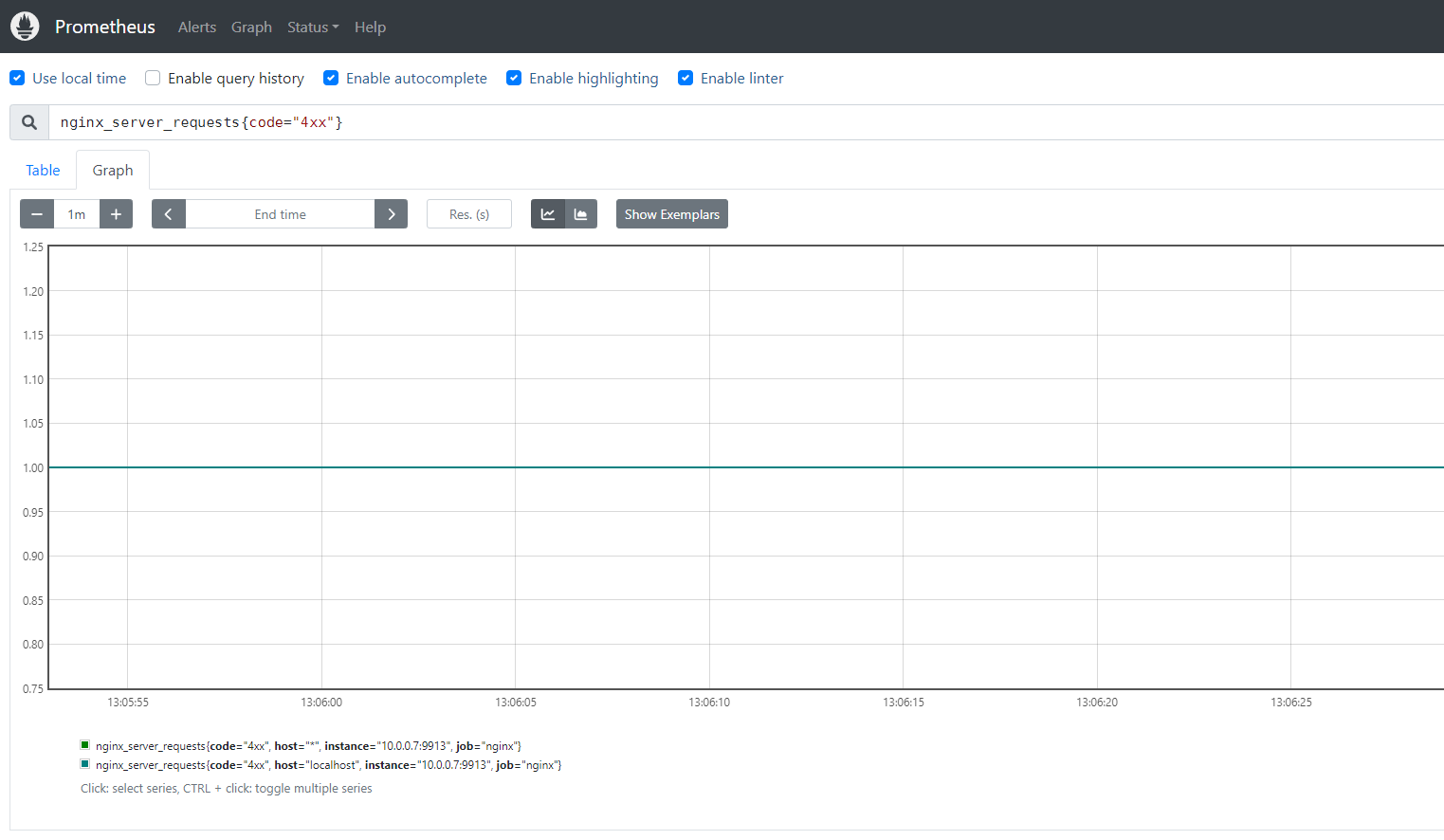
Task: Open the Alerts page
Action: 197,27
